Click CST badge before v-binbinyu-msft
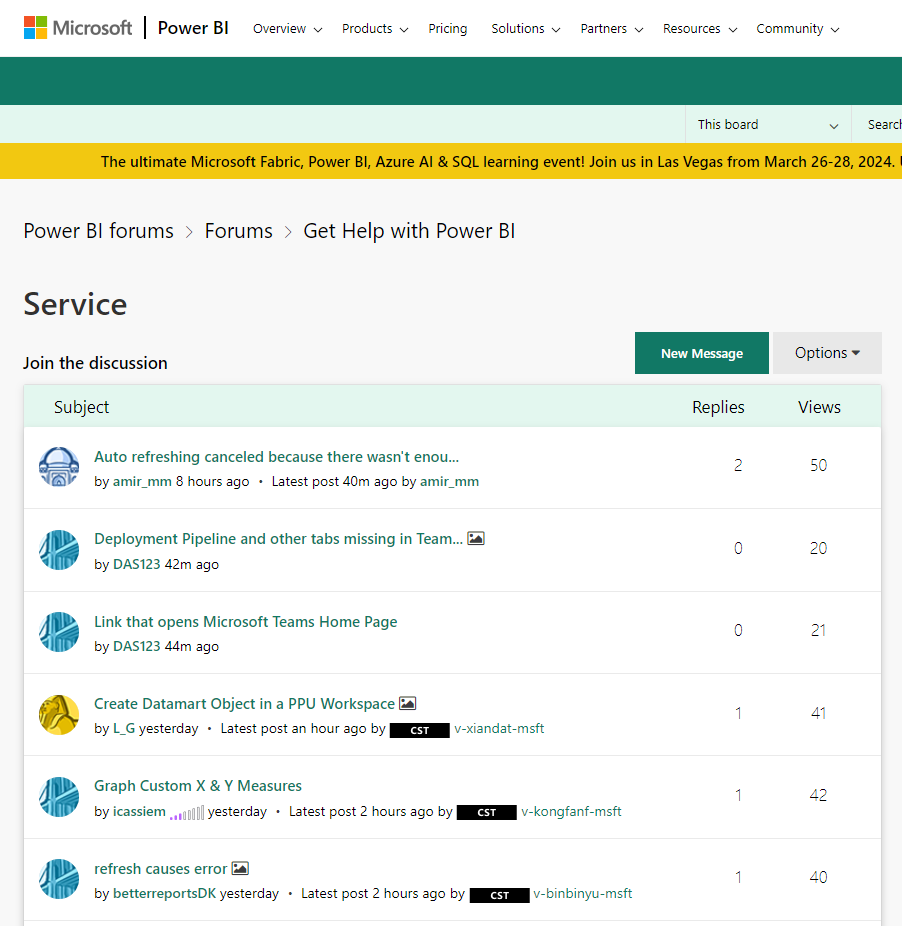The image size is (902, 926). click(500, 895)
